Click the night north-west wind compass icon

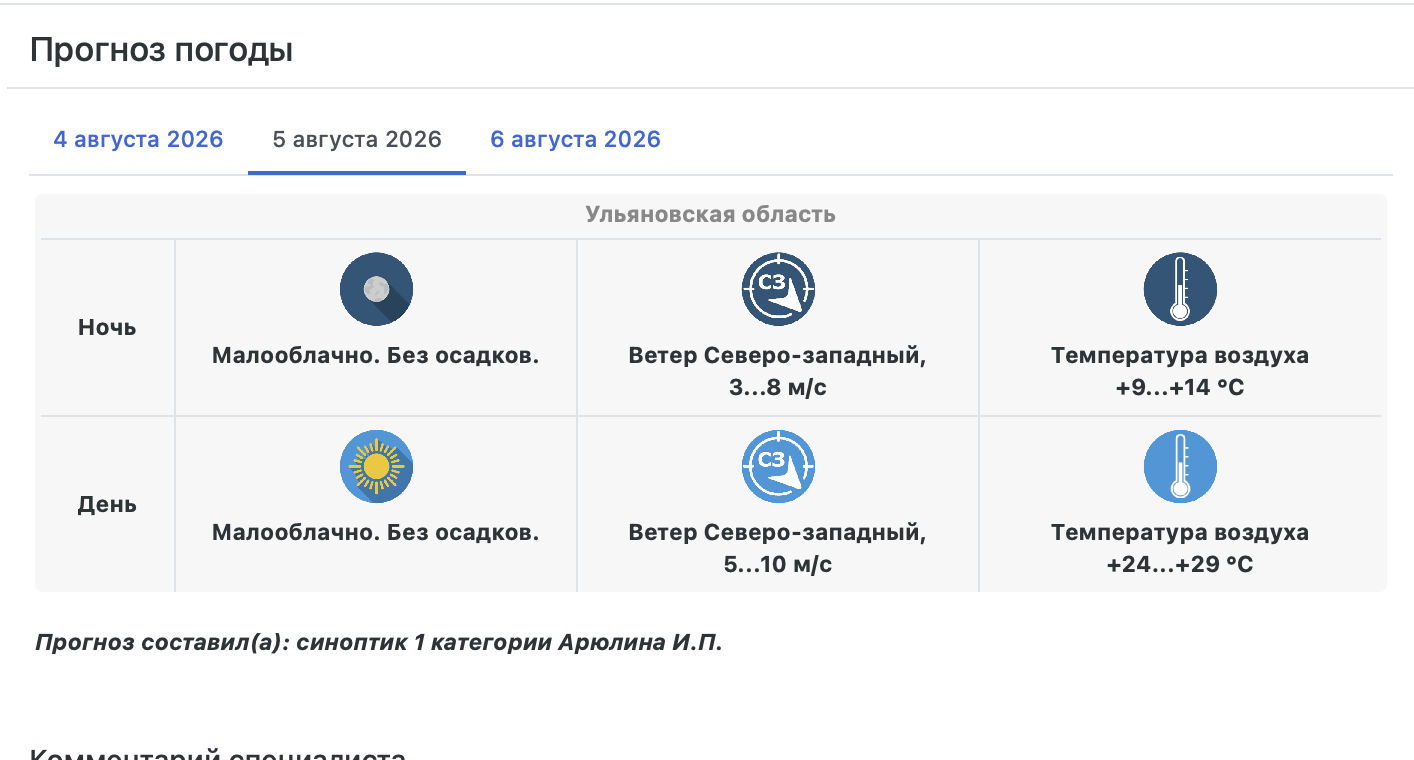pyautogui.click(x=778, y=289)
